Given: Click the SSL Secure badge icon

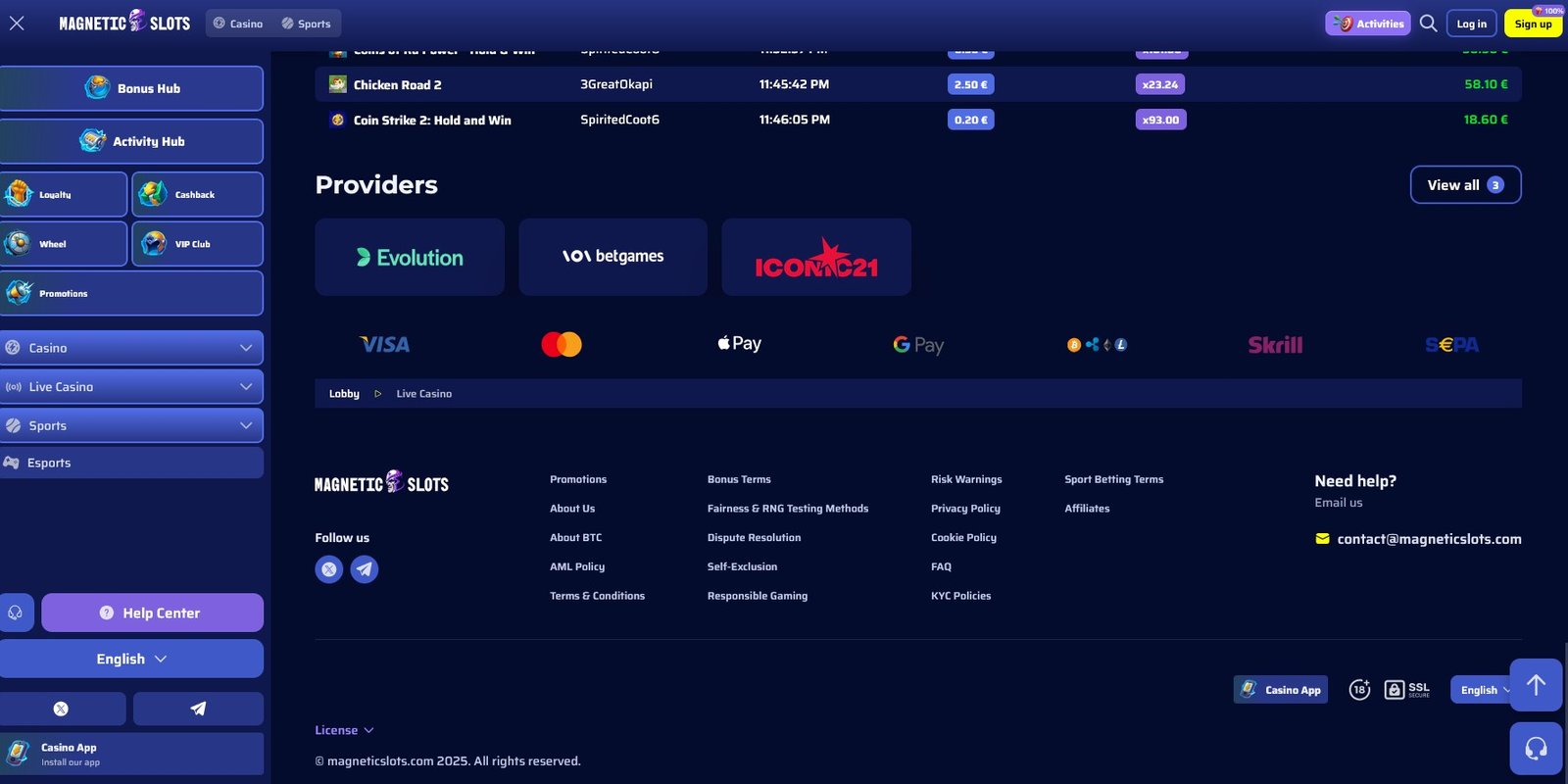Looking at the screenshot, I should 1406,690.
